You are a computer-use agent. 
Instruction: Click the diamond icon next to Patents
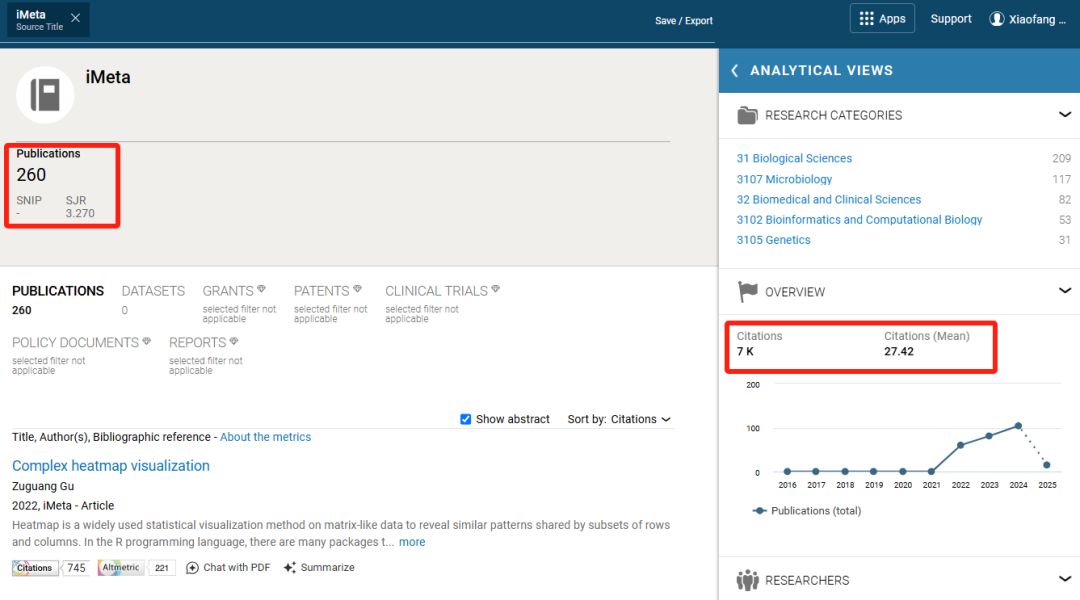click(357, 289)
